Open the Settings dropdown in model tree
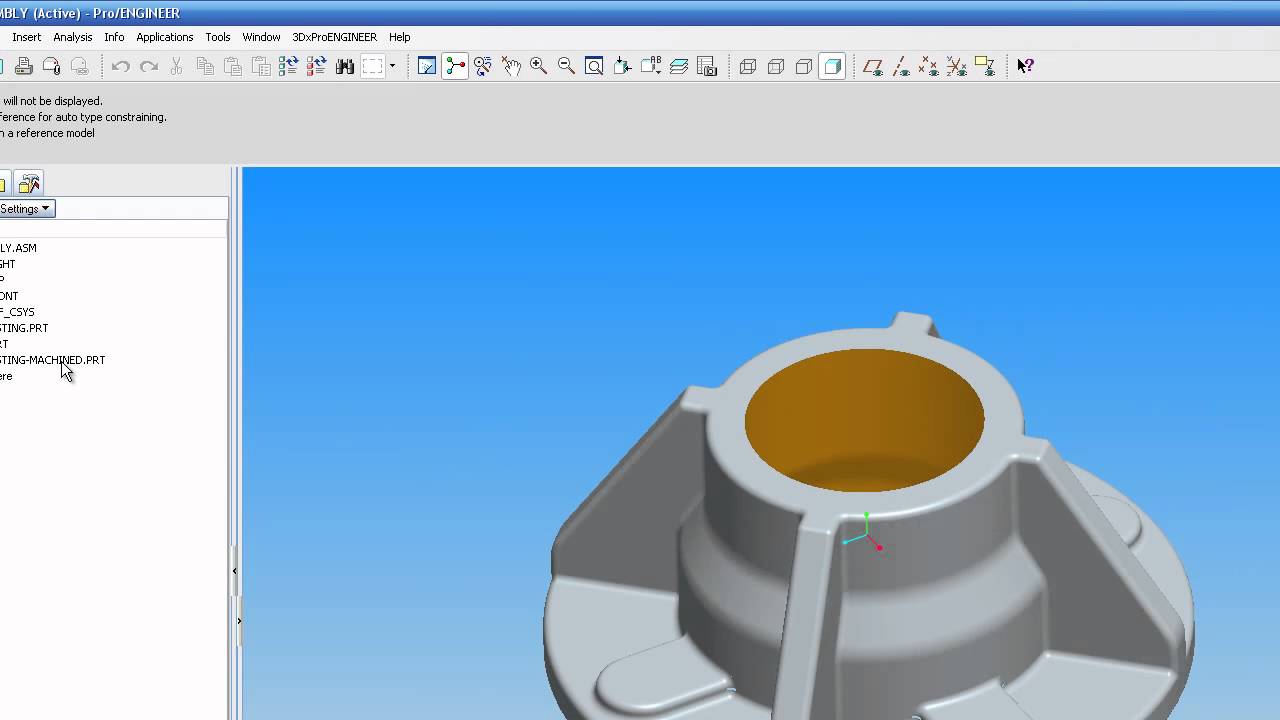This screenshot has width=1280, height=720. 25,209
